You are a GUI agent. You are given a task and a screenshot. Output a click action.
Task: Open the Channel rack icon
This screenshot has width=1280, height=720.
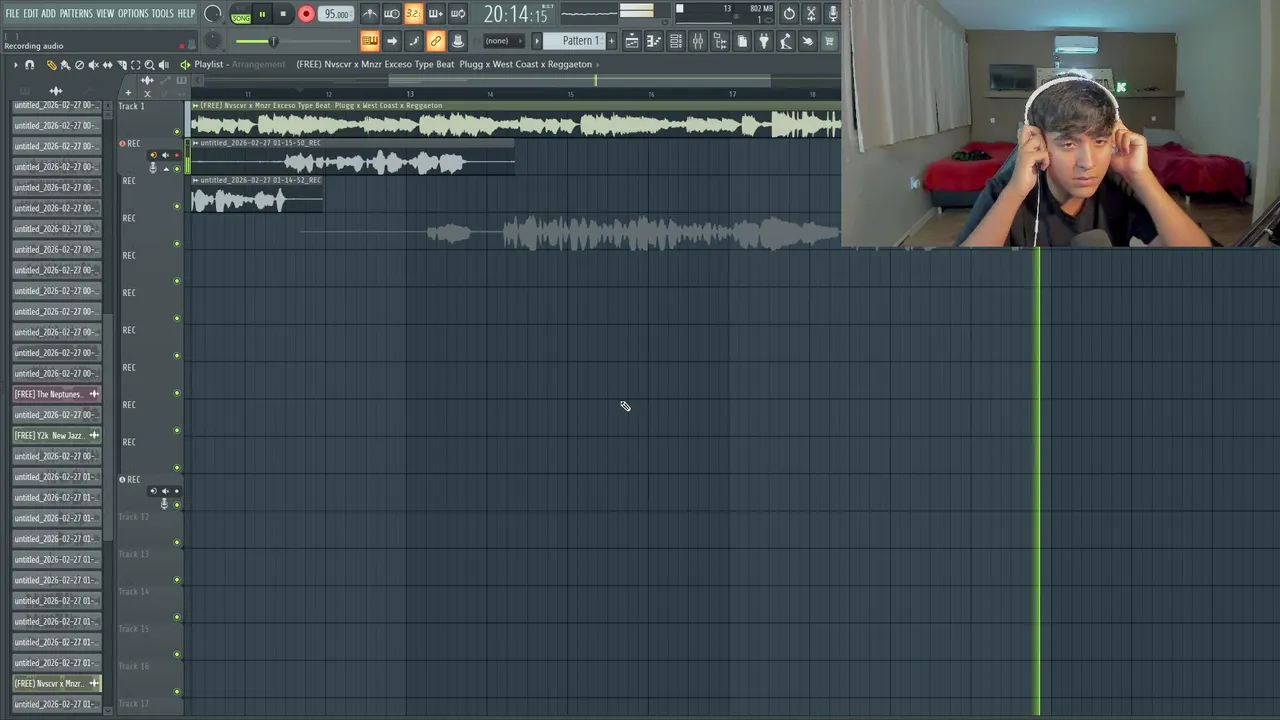point(676,41)
